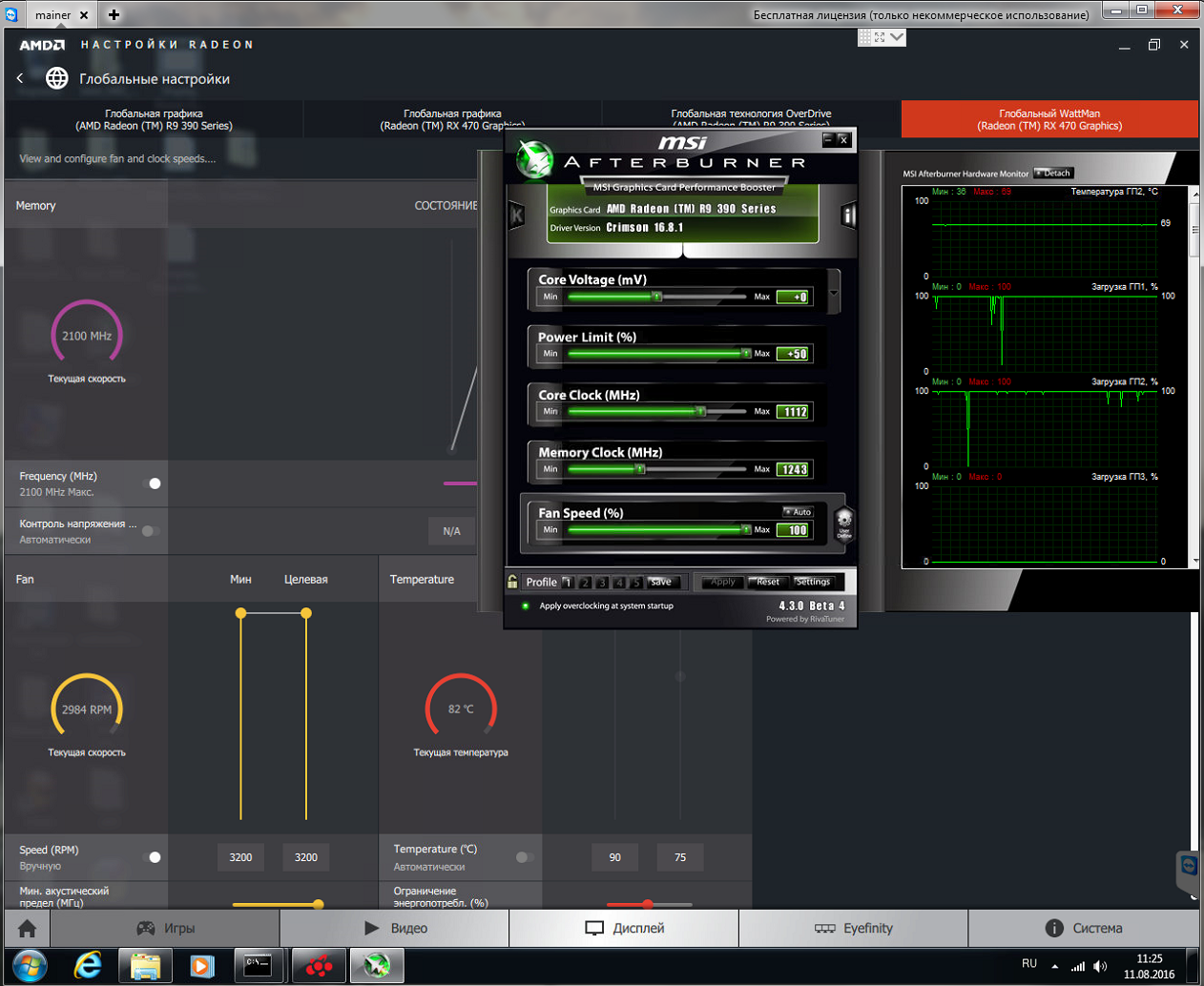Select Afterburner profile slot 2
Viewport: 1204px width, 986px height.
pos(585,582)
